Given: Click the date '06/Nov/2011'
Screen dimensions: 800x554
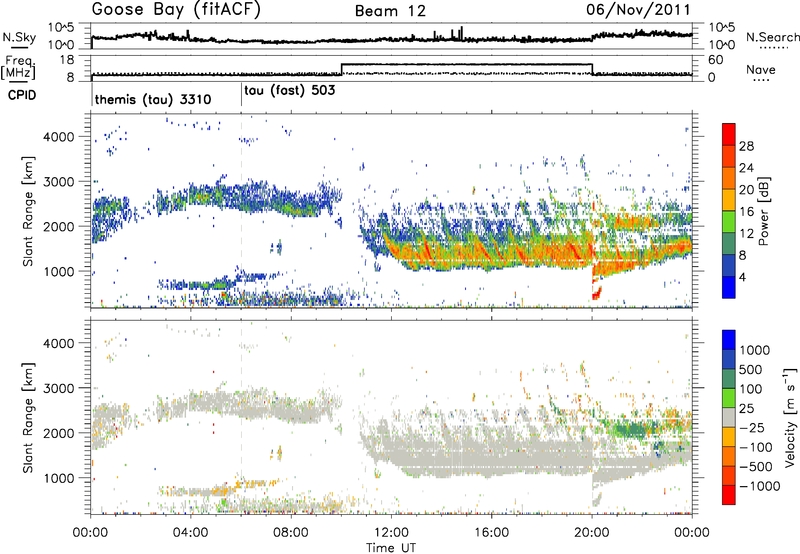Looking at the screenshot, I should (638, 10).
